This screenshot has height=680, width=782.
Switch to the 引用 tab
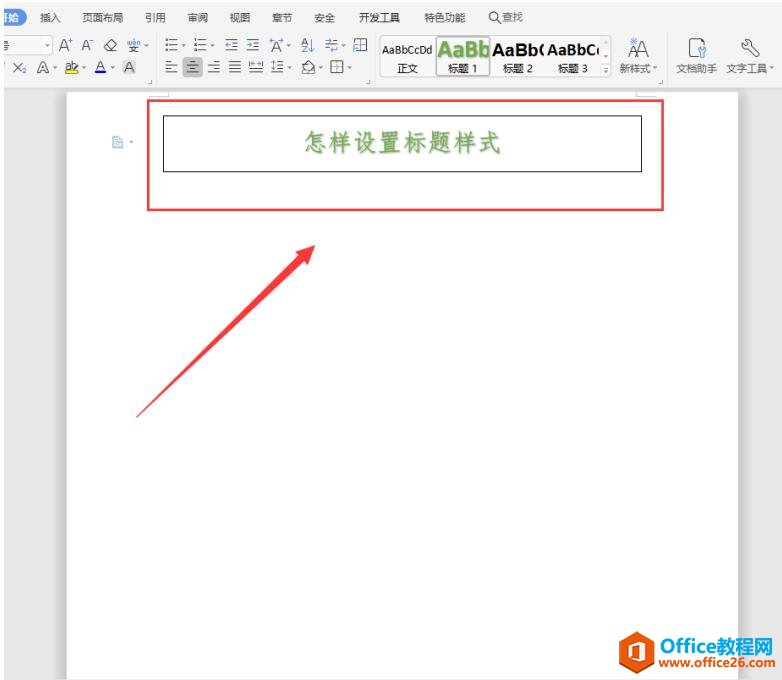tap(155, 17)
